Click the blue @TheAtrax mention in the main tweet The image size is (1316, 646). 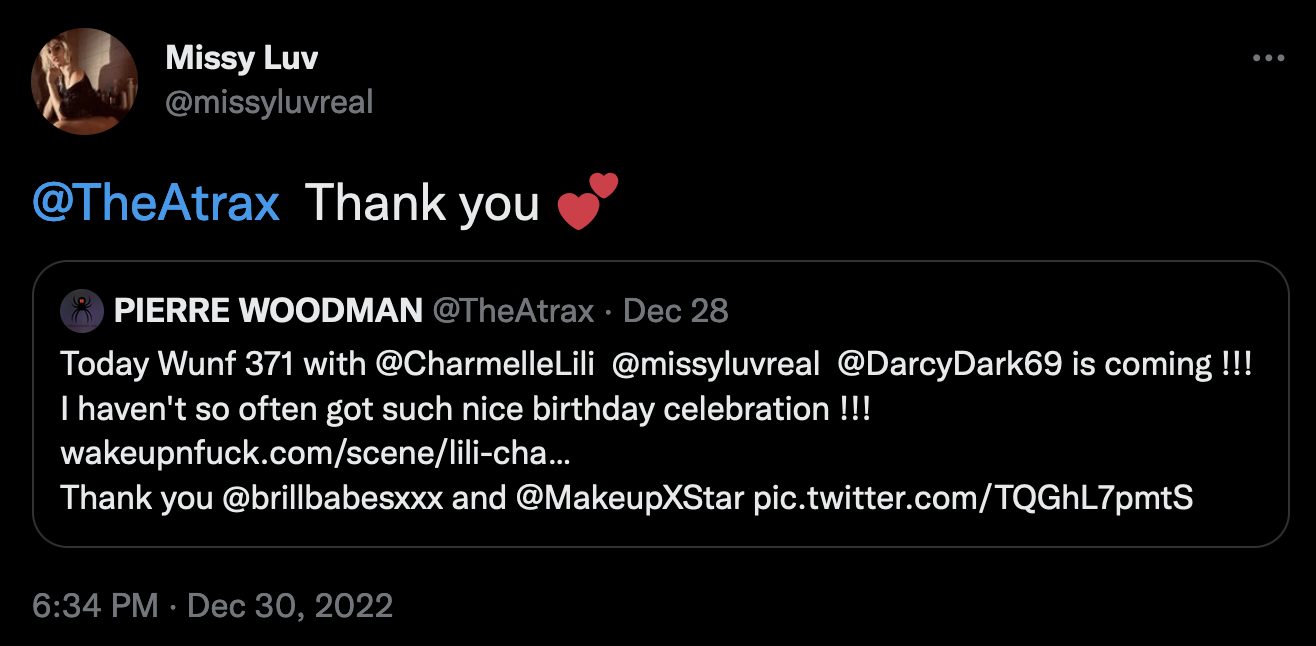coord(156,203)
